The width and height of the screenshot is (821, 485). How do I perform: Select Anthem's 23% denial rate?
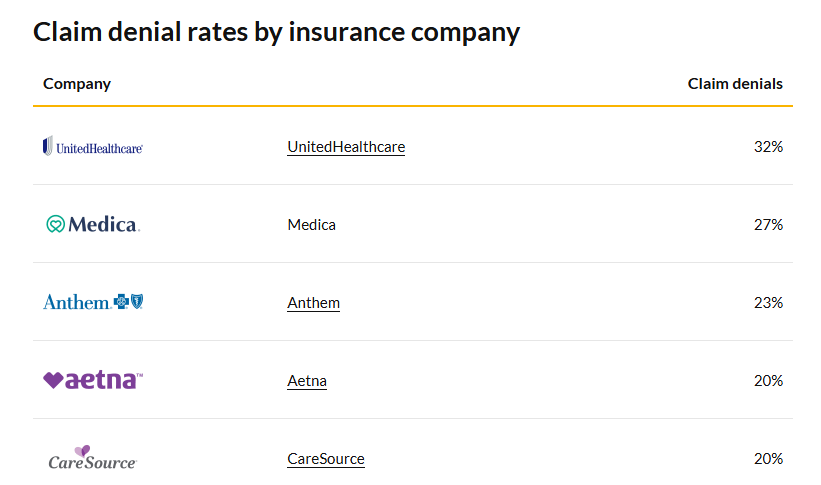tap(768, 303)
